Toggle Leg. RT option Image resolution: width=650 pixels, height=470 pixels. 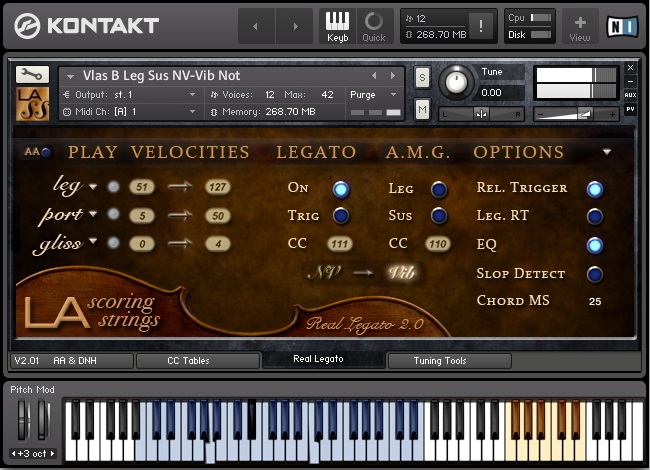pos(595,216)
